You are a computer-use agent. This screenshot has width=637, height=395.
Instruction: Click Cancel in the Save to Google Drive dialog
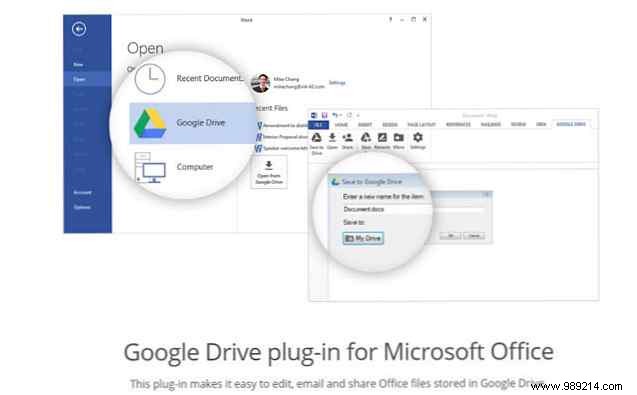click(474, 236)
